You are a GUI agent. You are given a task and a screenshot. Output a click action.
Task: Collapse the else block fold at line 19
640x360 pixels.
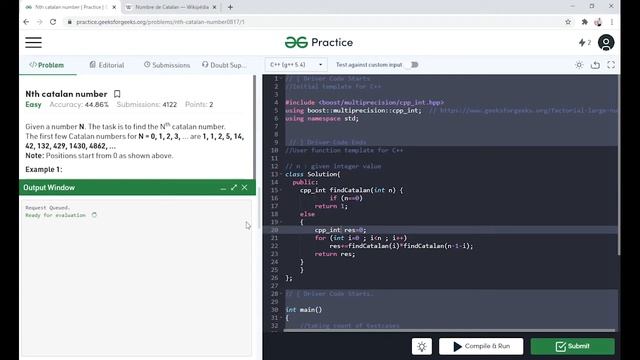(x=281, y=222)
